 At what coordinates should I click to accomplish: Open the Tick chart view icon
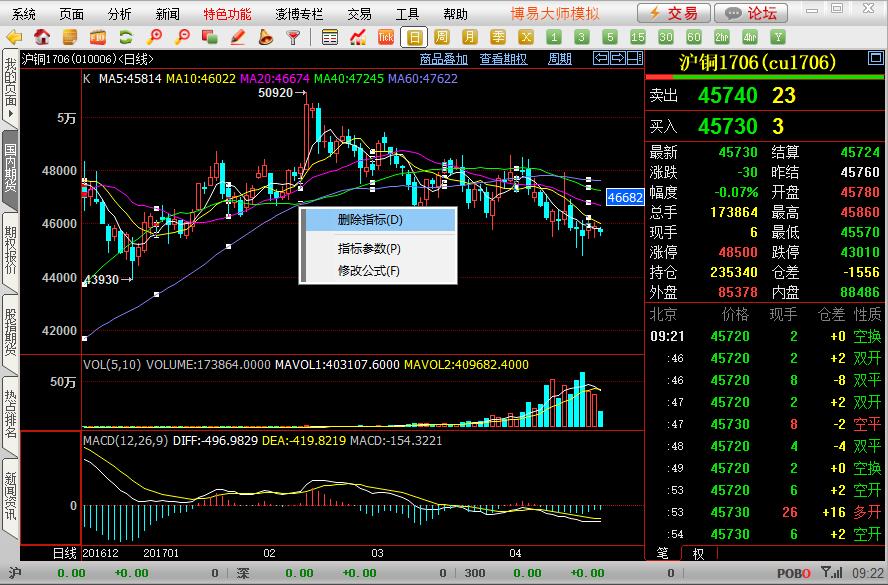pyautogui.click(x=385, y=38)
